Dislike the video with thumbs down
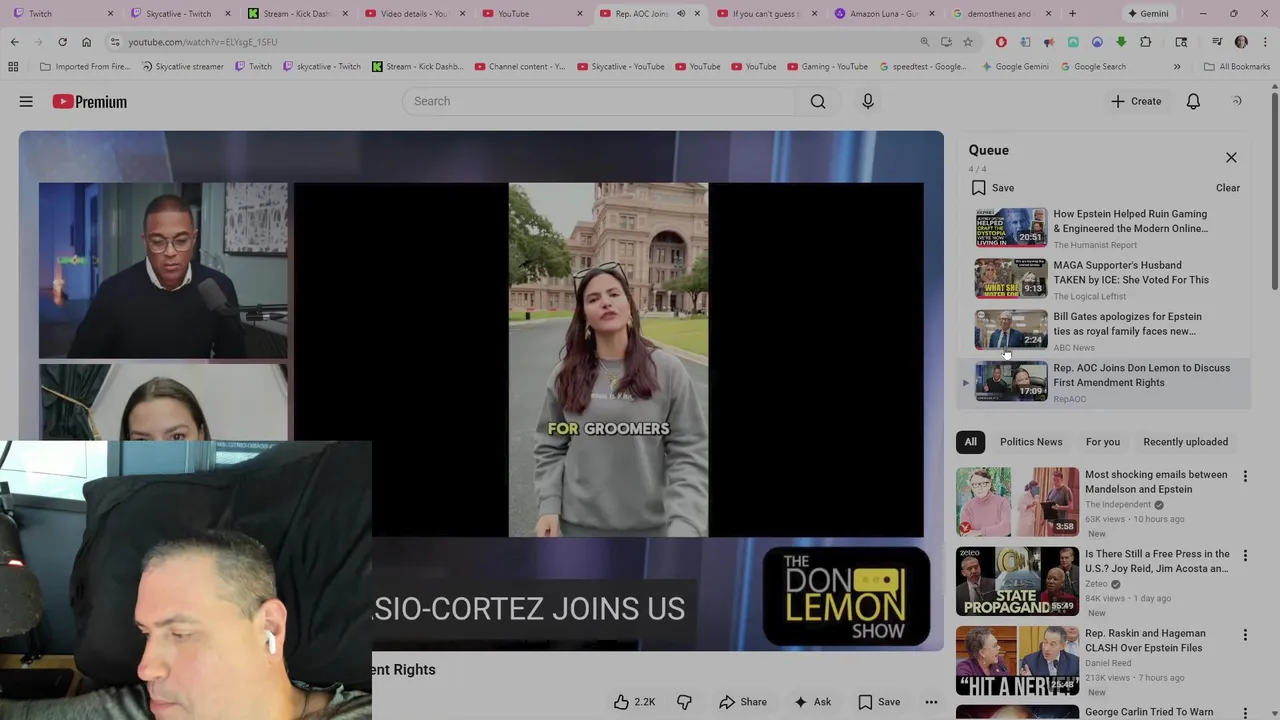This screenshot has width=1280, height=720. 684,702
